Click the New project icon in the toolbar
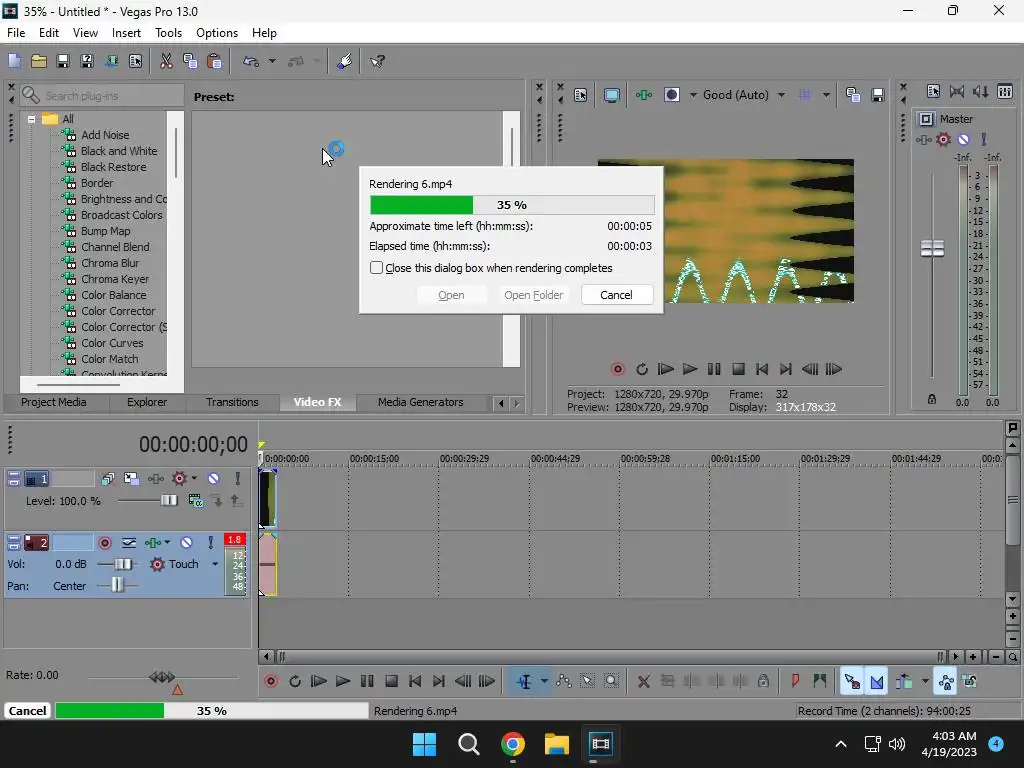Screen dimensions: 1024x768 (14, 61)
